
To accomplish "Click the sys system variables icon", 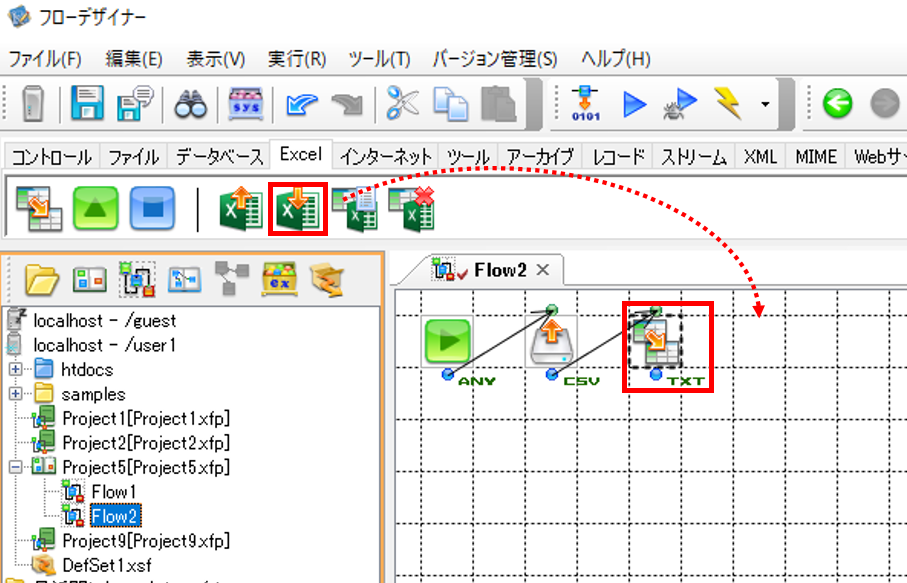I will (x=246, y=104).
